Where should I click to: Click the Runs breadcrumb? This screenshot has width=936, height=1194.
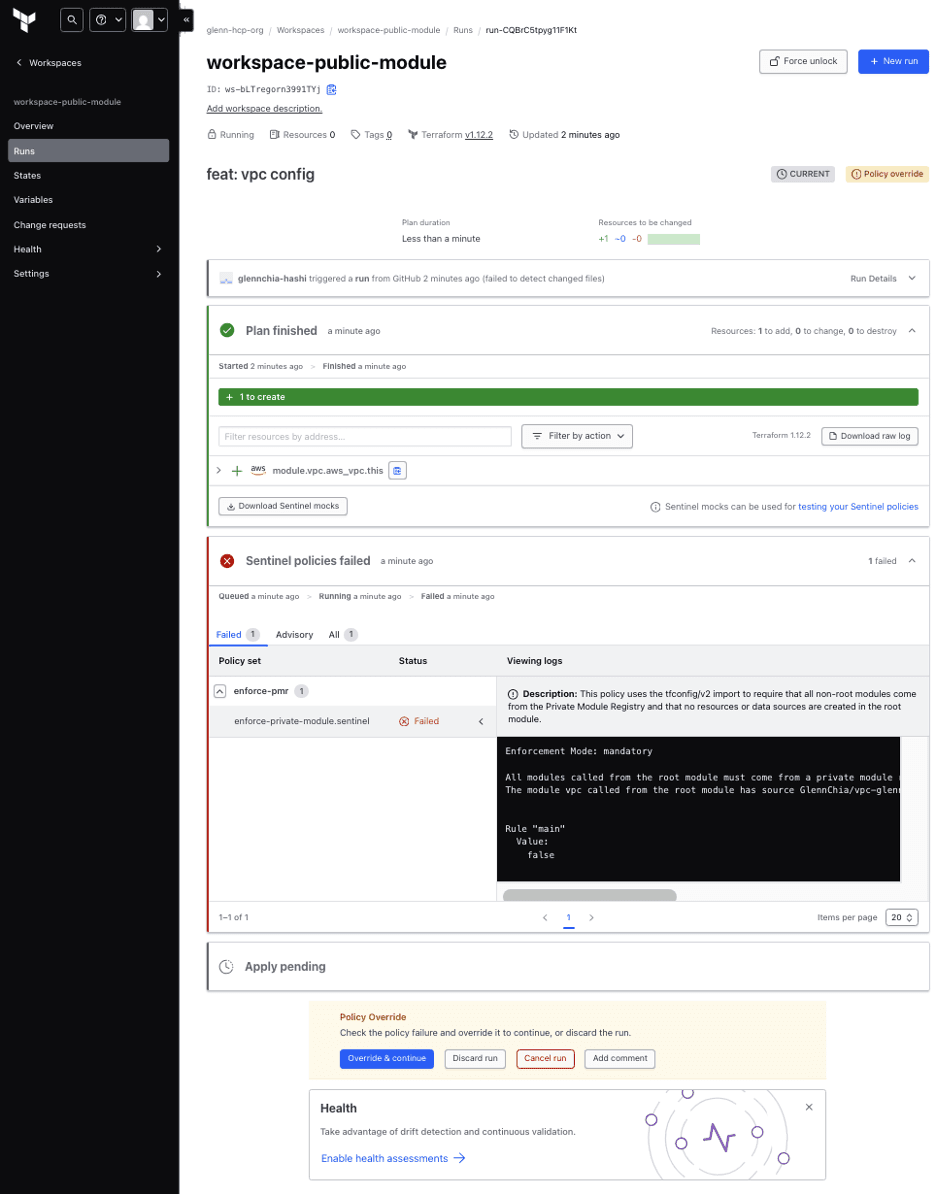point(462,30)
